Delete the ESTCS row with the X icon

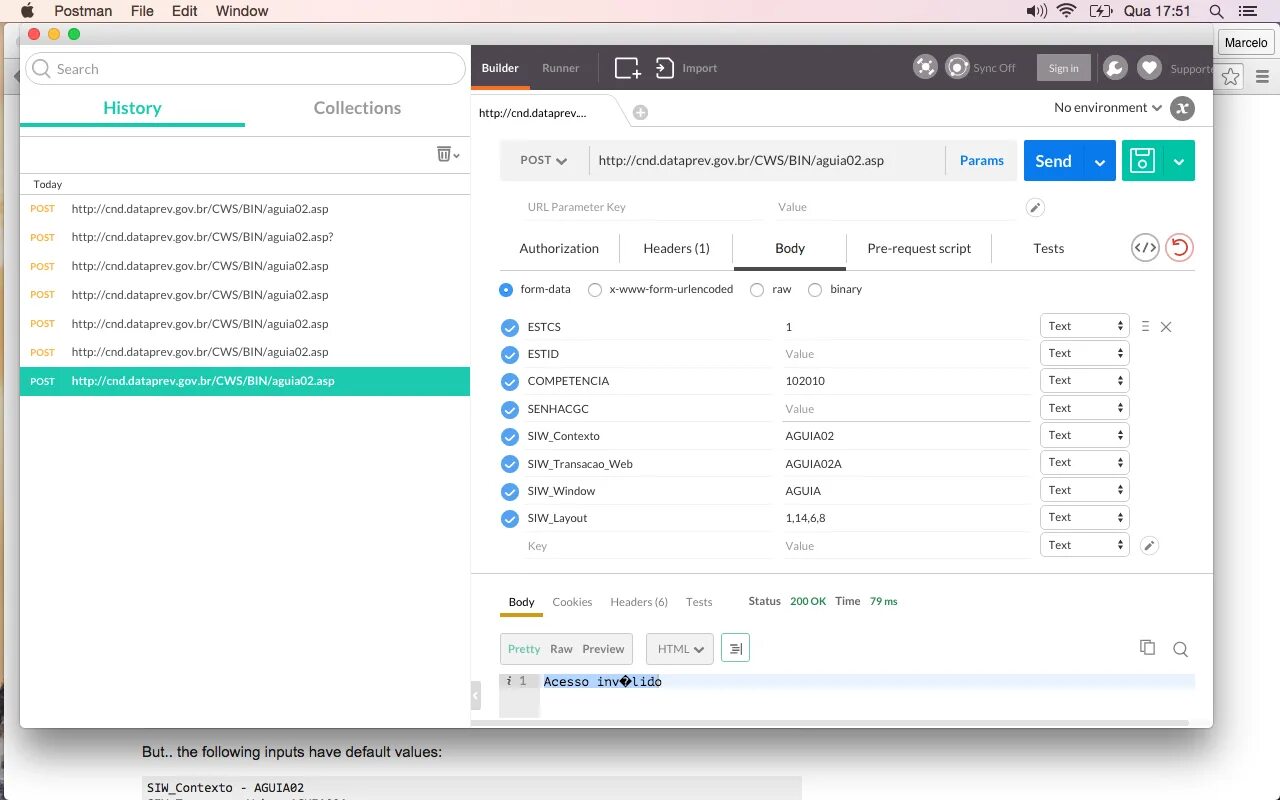[1166, 327]
